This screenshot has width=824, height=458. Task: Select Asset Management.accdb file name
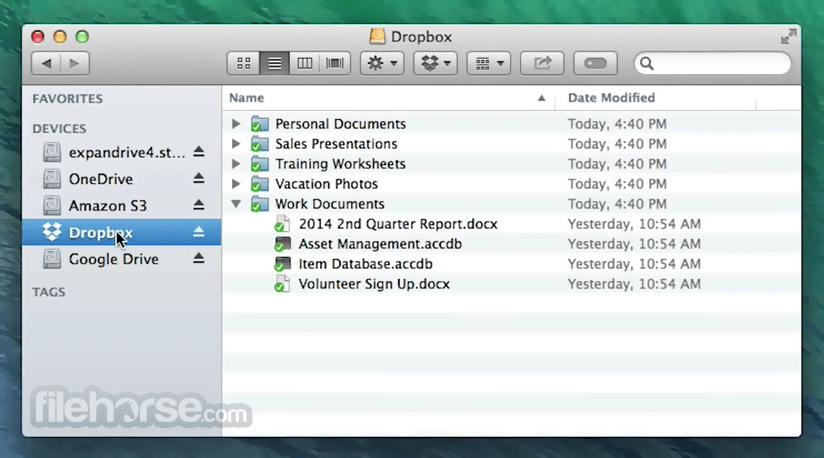(x=380, y=244)
